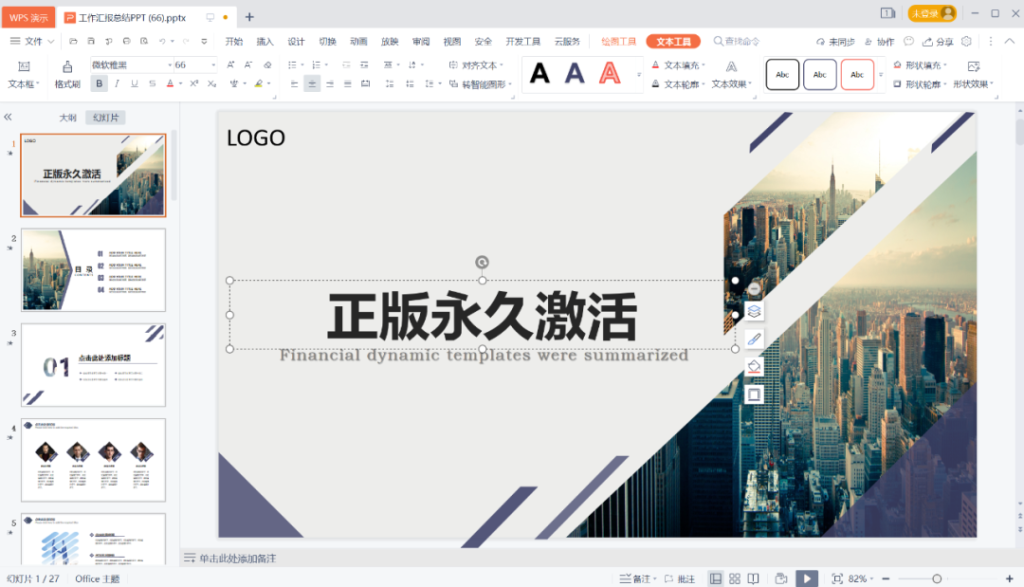Apply subscript formatting
This screenshot has width=1024, height=587.
212,84
